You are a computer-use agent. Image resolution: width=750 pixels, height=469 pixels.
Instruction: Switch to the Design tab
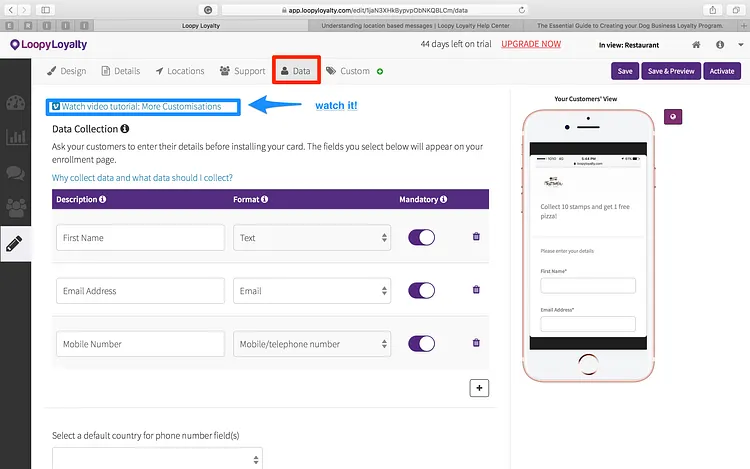(67, 71)
